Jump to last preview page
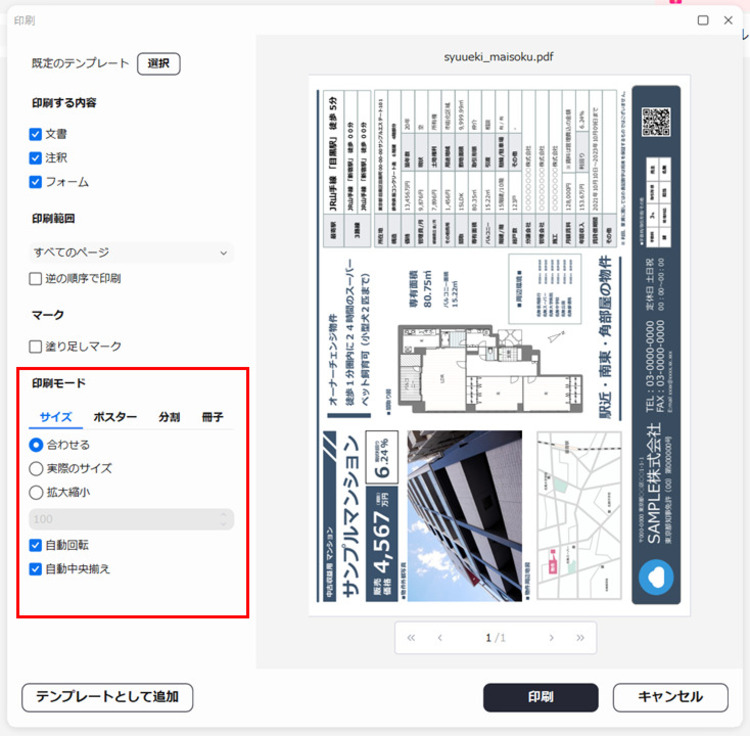750x736 pixels. 580,637
